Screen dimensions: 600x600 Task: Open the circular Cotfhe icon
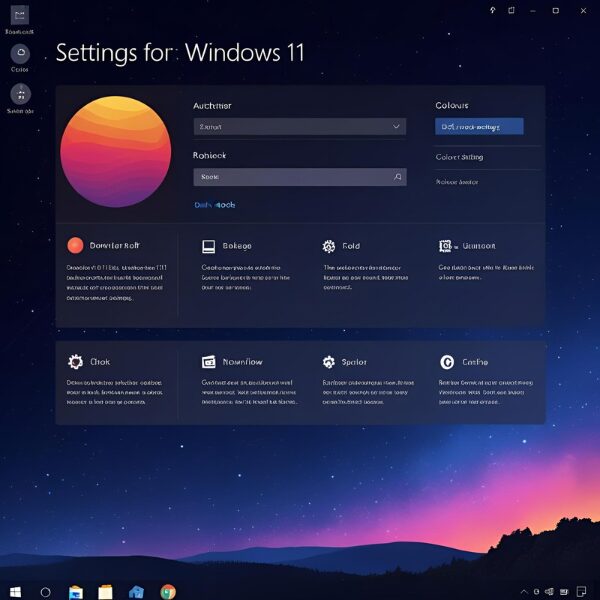447,362
